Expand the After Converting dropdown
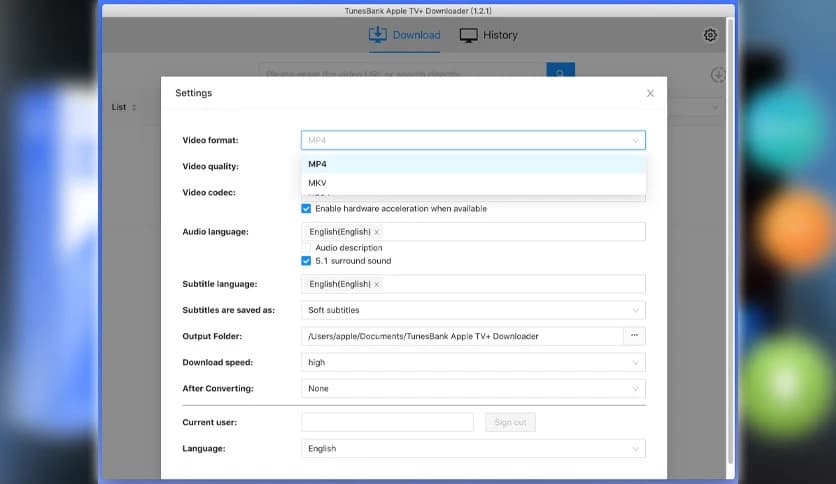This screenshot has height=484, width=836. [473, 388]
